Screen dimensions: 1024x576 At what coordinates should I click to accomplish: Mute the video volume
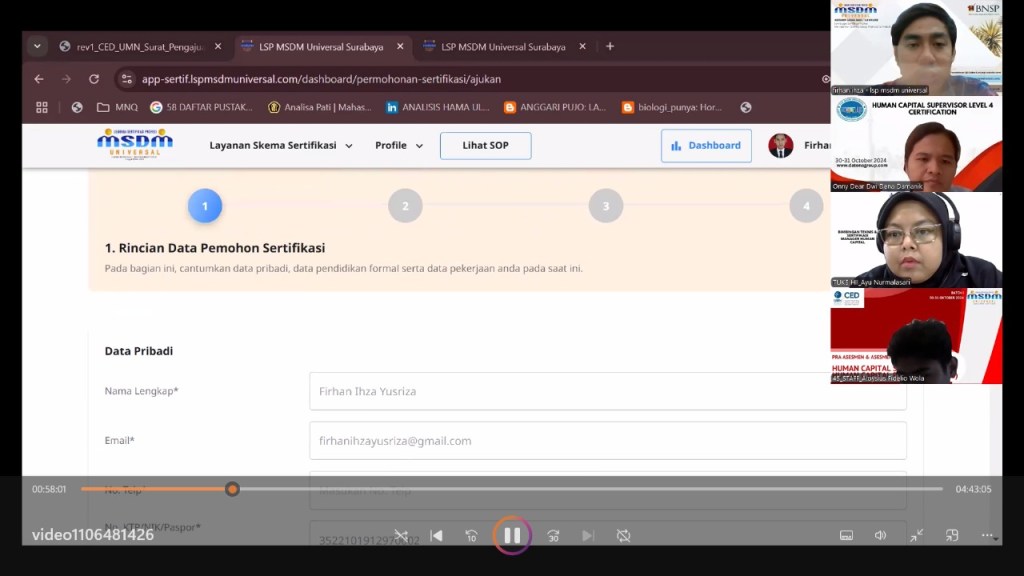pos(880,536)
